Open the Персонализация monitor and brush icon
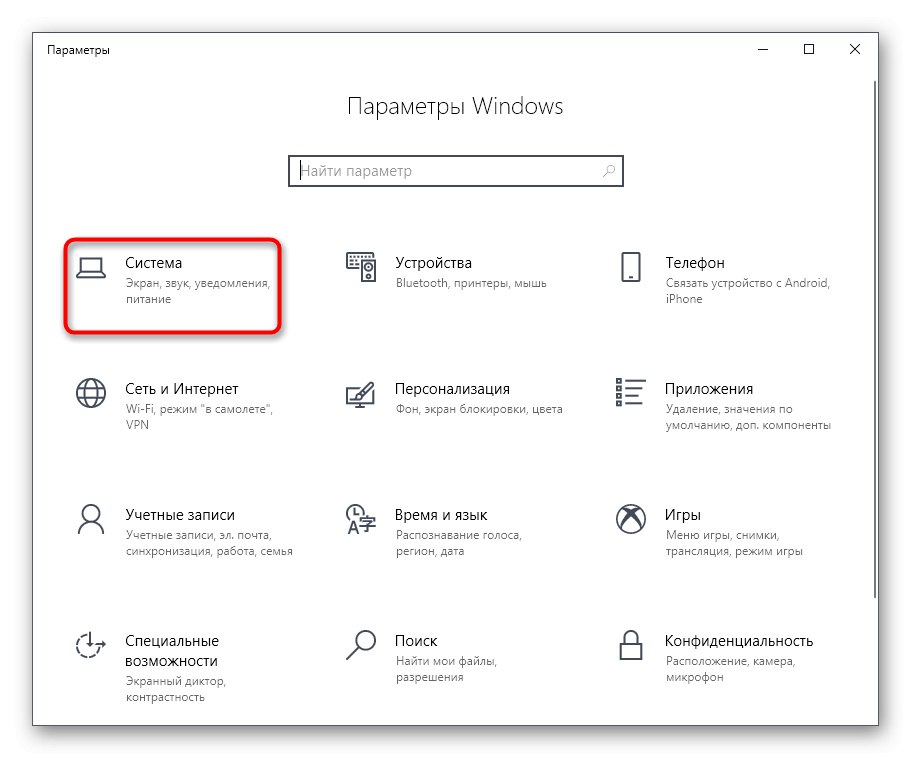Image resolution: width=911 pixels, height=758 pixels. 361,394
